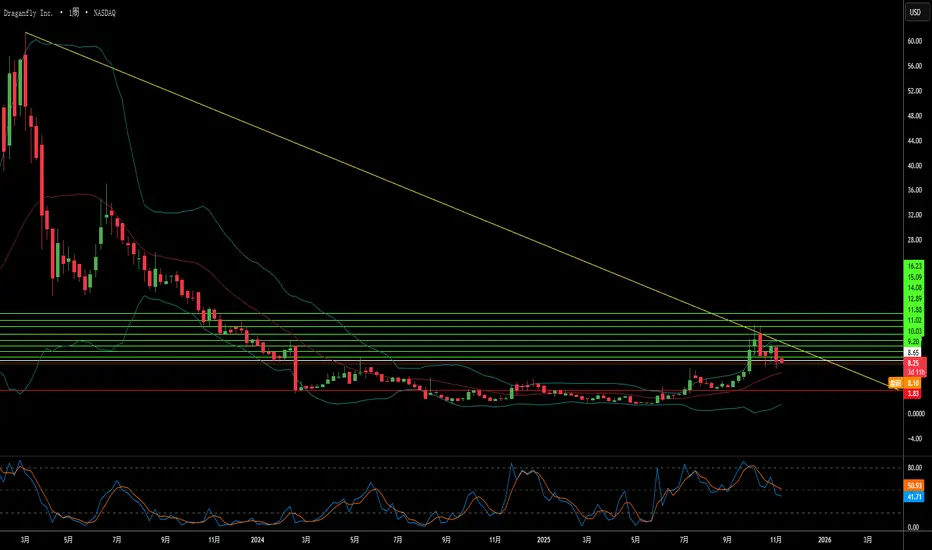Click the 28.00 mark on price scale
This screenshot has width=932, height=550.
pyautogui.click(x=914, y=240)
